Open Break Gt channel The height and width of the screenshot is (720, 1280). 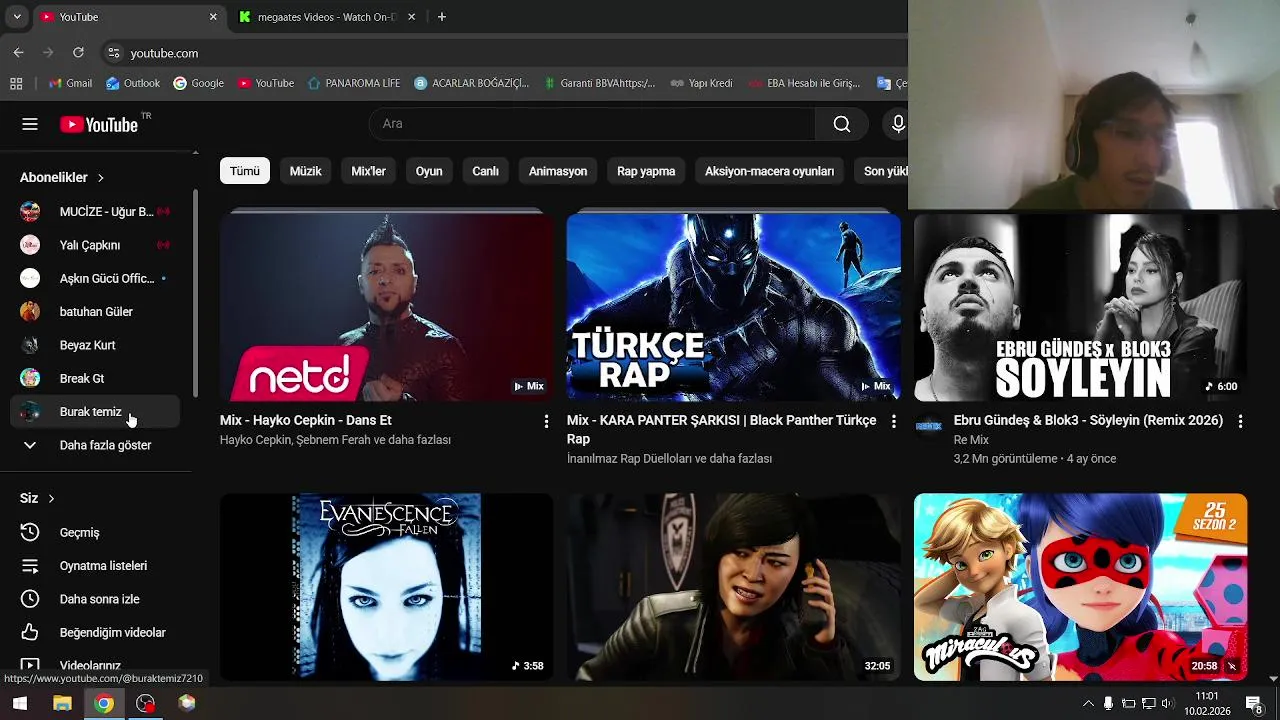point(95,378)
